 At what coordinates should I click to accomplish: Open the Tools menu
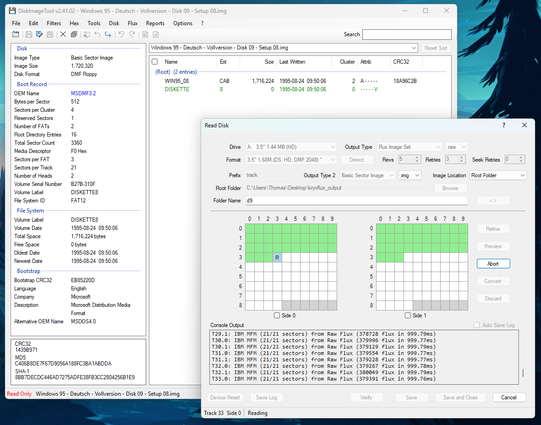pyautogui.click(x=94, y=23)
